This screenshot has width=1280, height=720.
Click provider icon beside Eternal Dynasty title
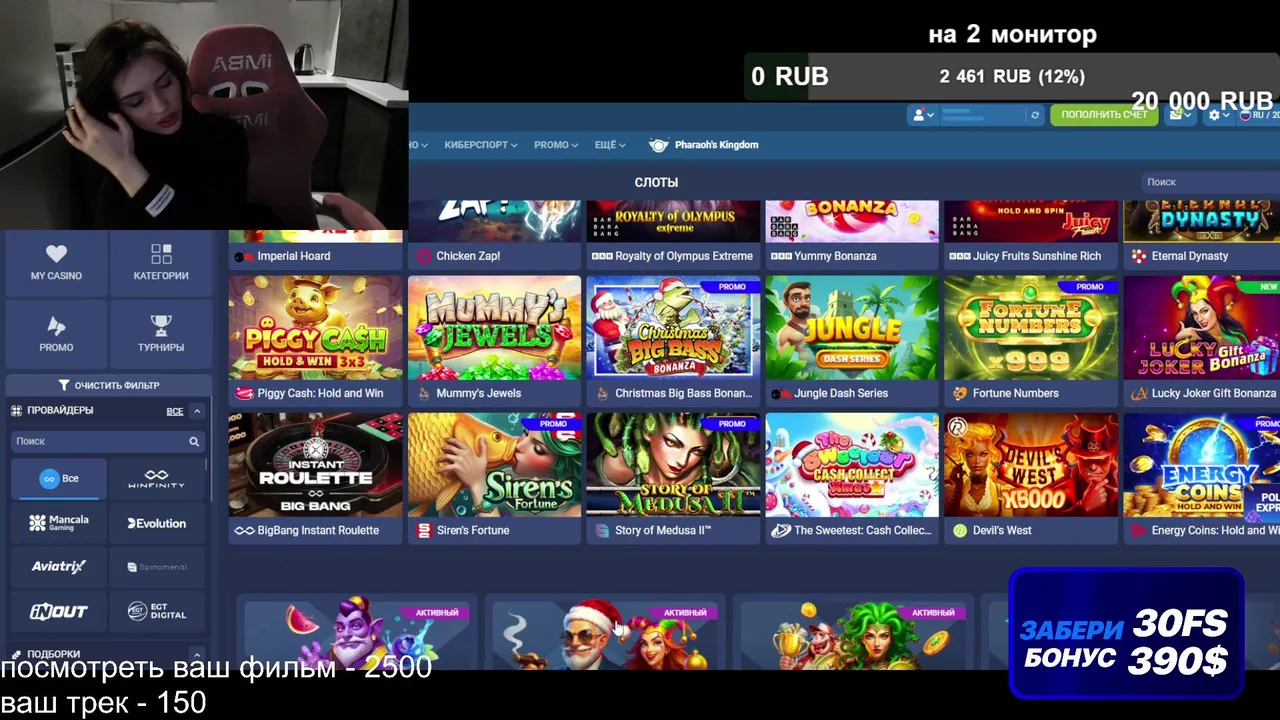point(1139,256)
